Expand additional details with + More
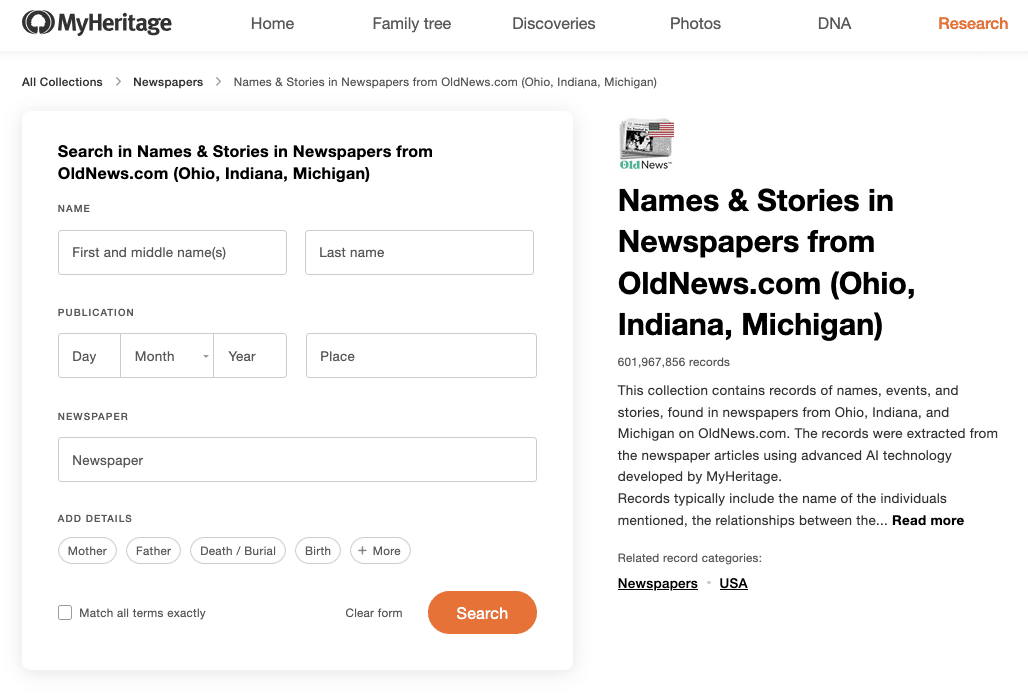1028x693 pixels. [380, 550]
